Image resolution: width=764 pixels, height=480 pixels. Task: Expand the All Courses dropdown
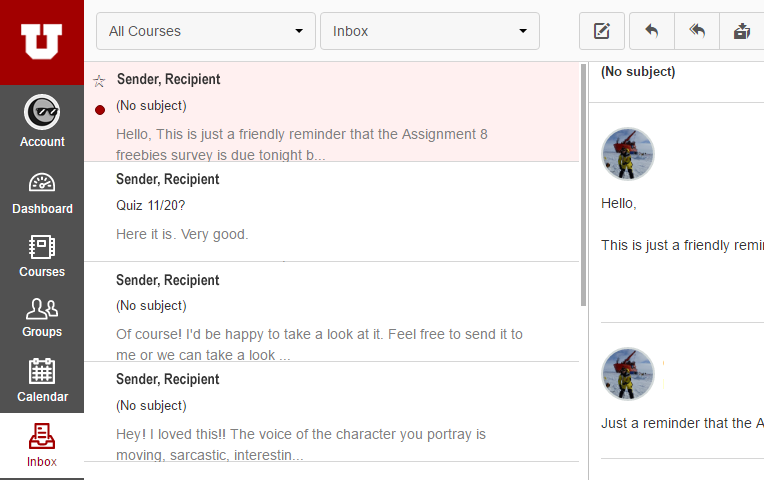click(206, 31)
